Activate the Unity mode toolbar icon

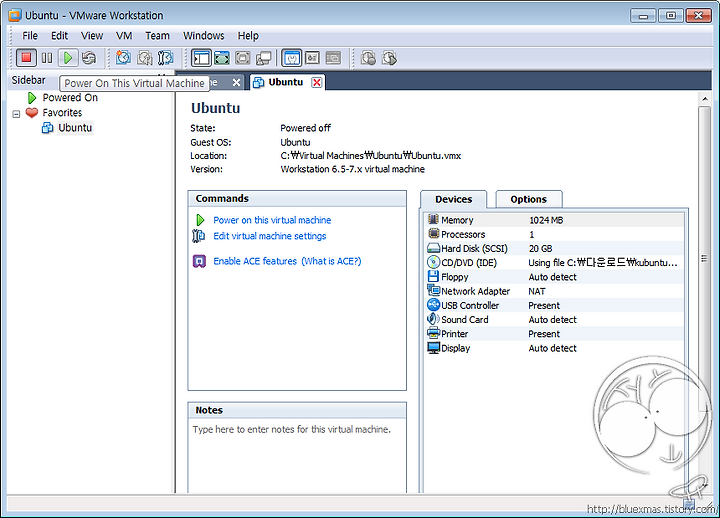click(x=264, y=58)
